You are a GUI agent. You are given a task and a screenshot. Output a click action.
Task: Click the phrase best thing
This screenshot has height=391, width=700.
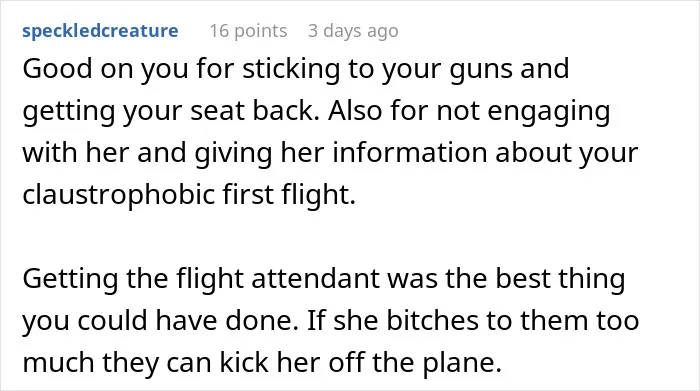tap(560, 278)
